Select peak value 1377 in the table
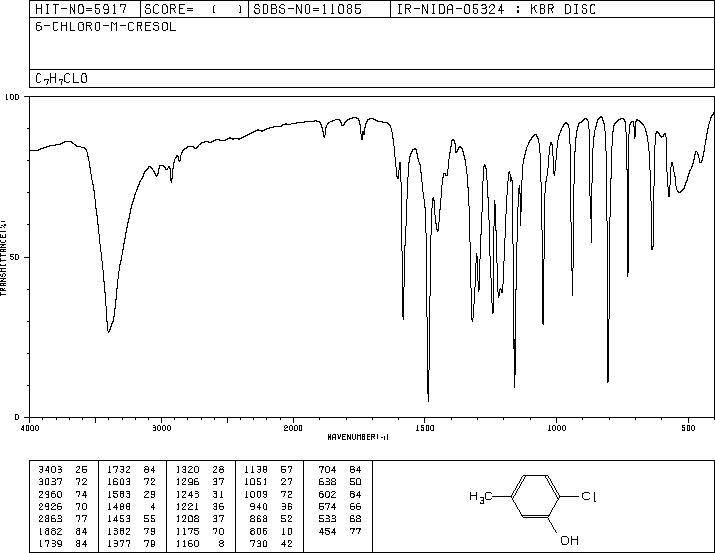 [119, 544]
